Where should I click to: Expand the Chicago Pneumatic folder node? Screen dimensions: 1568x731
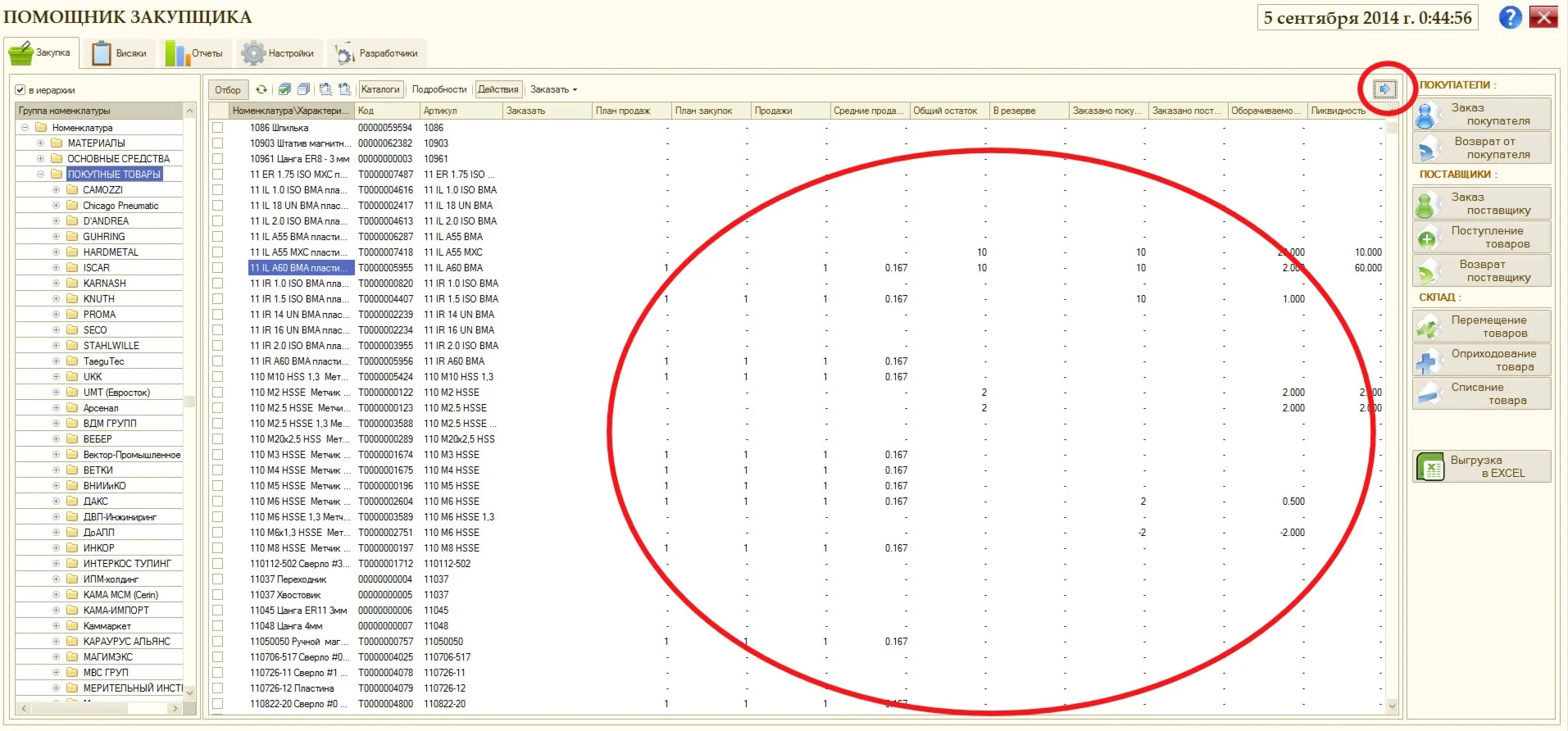[56, 205]
